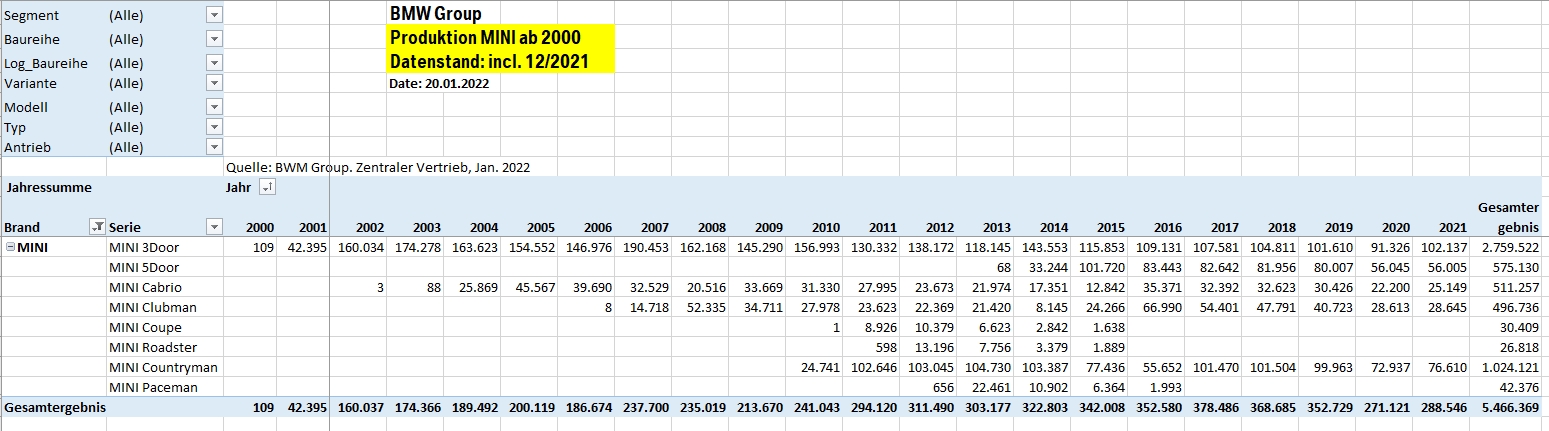
Task: Select the MINI Paceman row label
Action: (x=153, y=387)
